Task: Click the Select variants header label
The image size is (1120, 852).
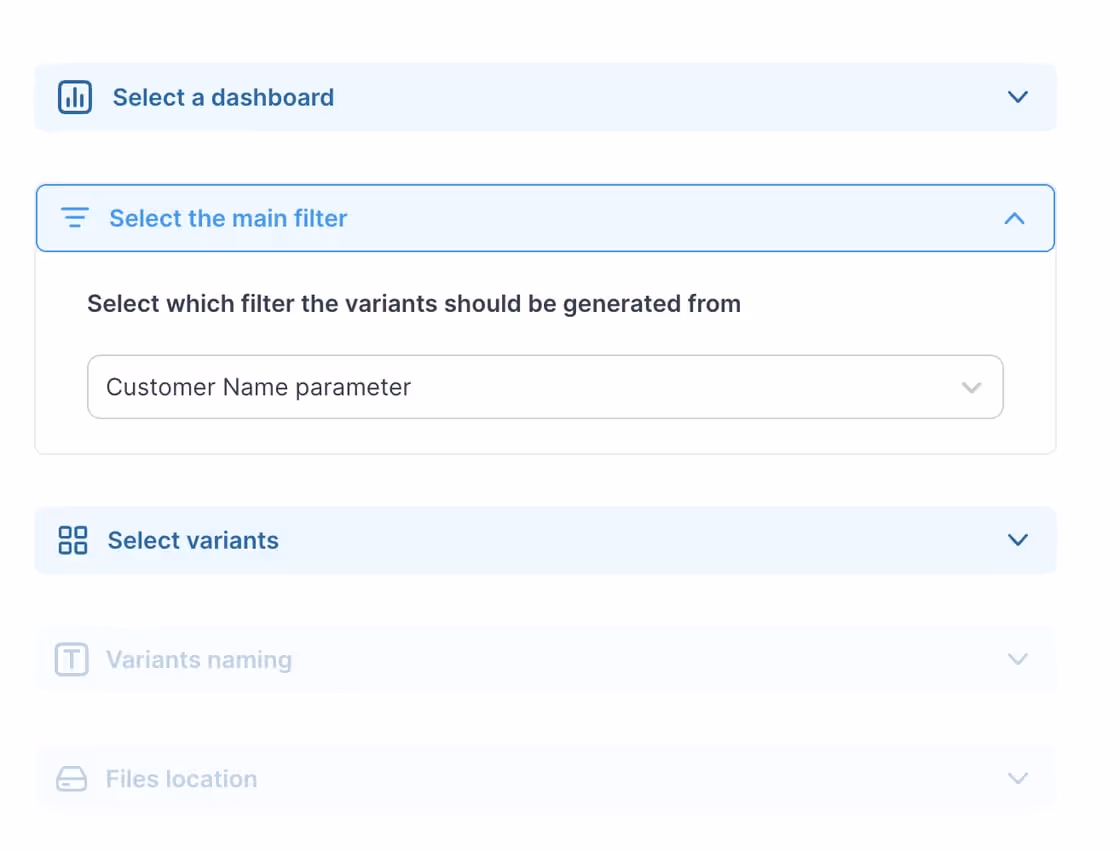Action: coord(193,540)
